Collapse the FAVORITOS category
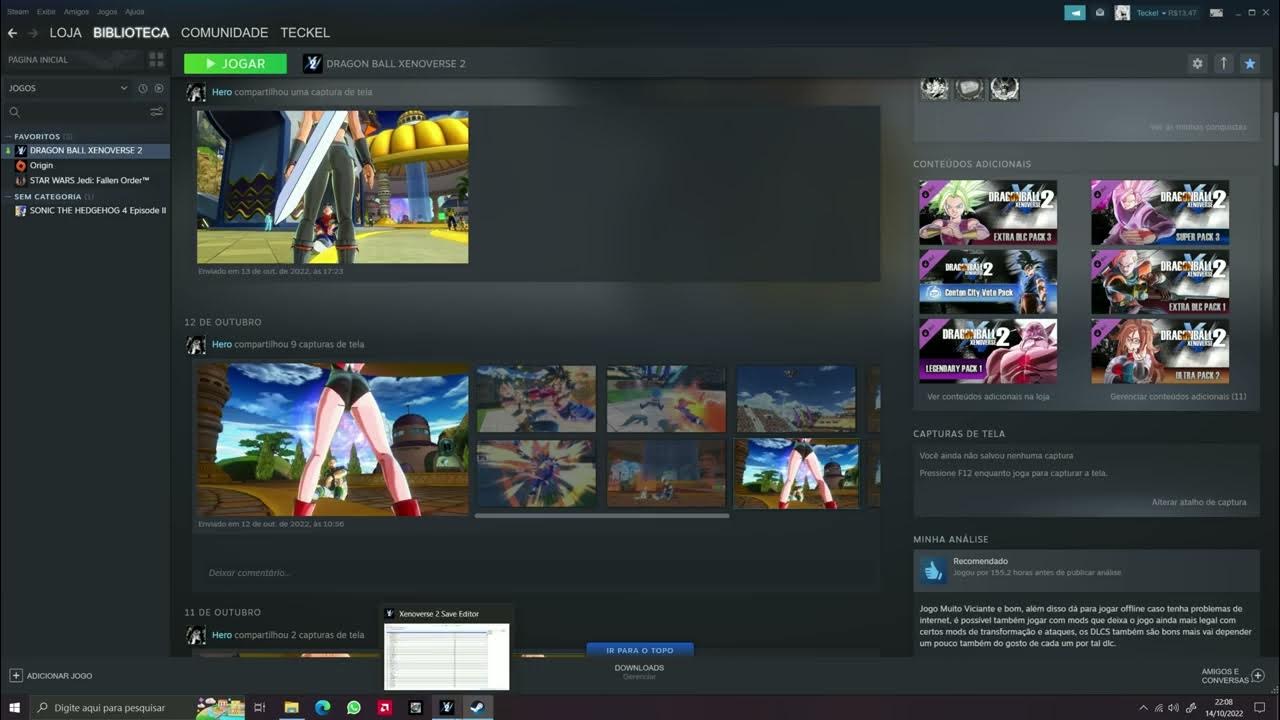This screenshot has width=1280, height=720. coord(37,136)
